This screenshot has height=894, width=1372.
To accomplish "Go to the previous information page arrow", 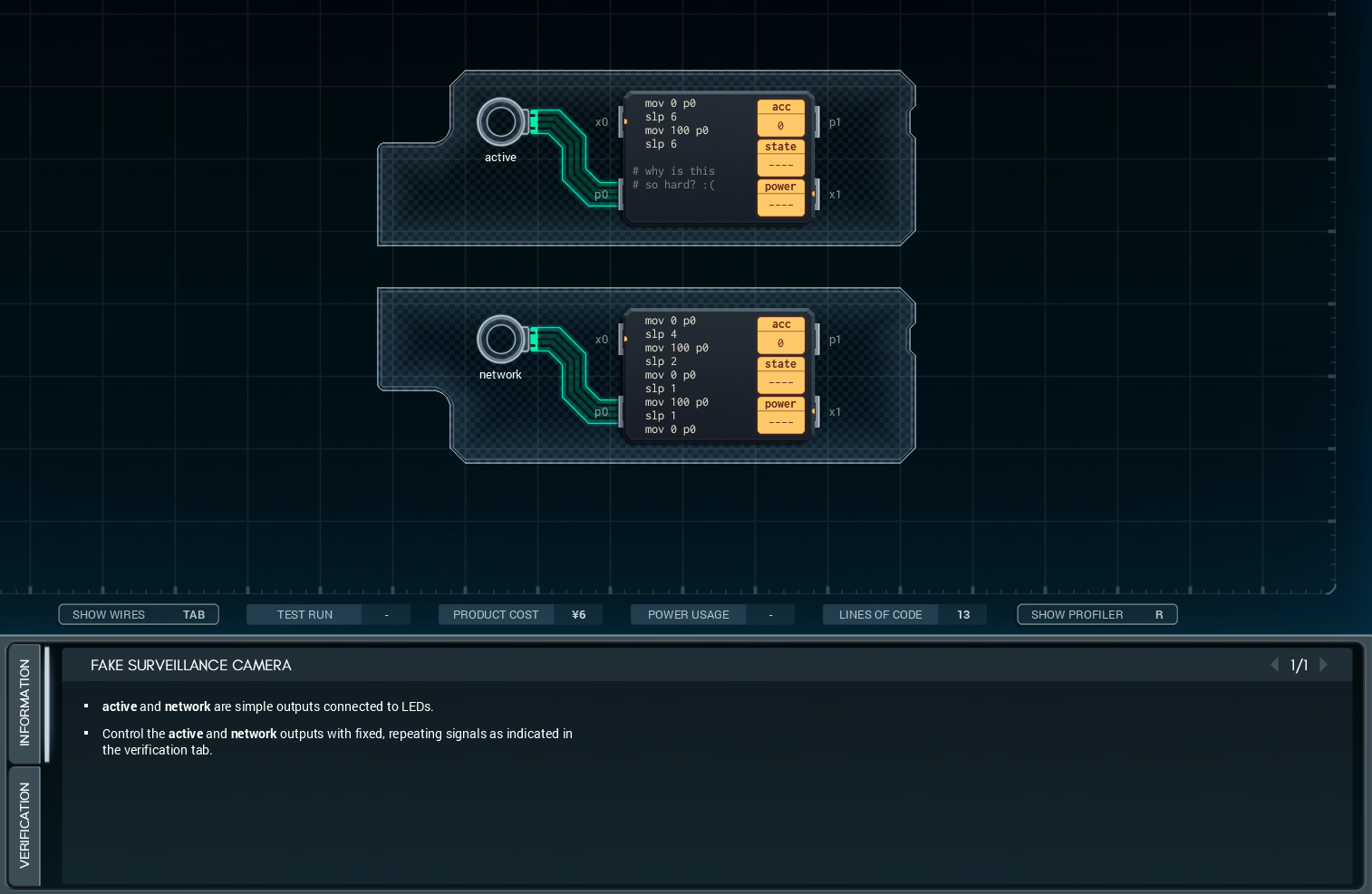I will point(1274,665).
